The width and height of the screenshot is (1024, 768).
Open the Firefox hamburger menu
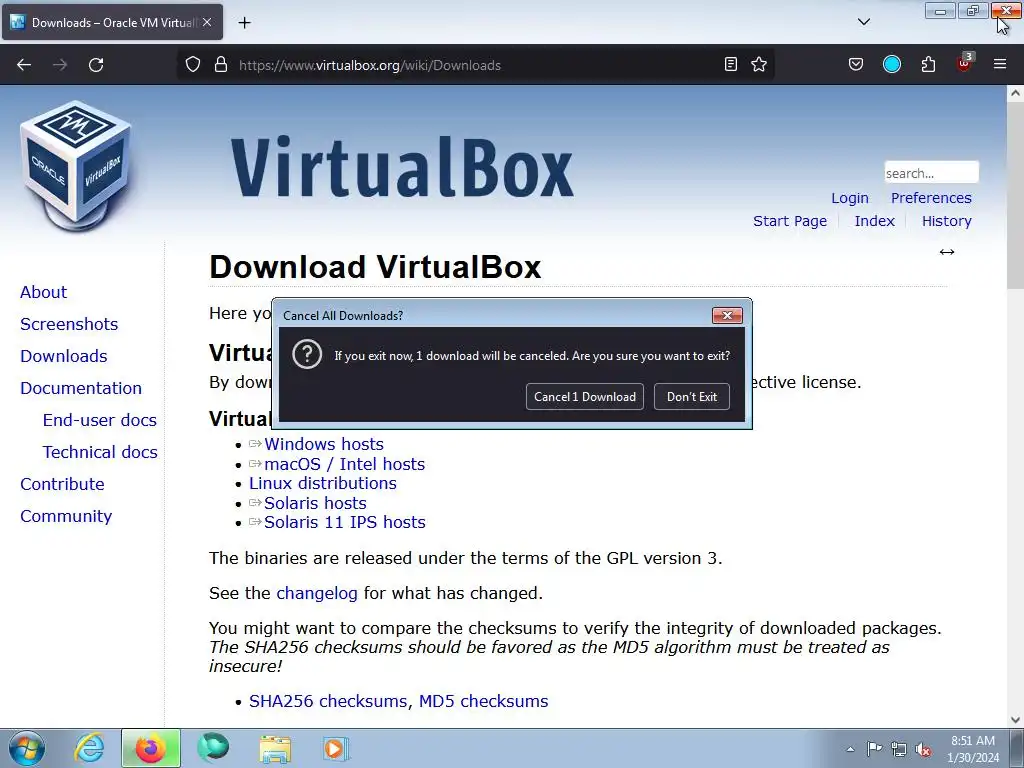point(1000,64)
